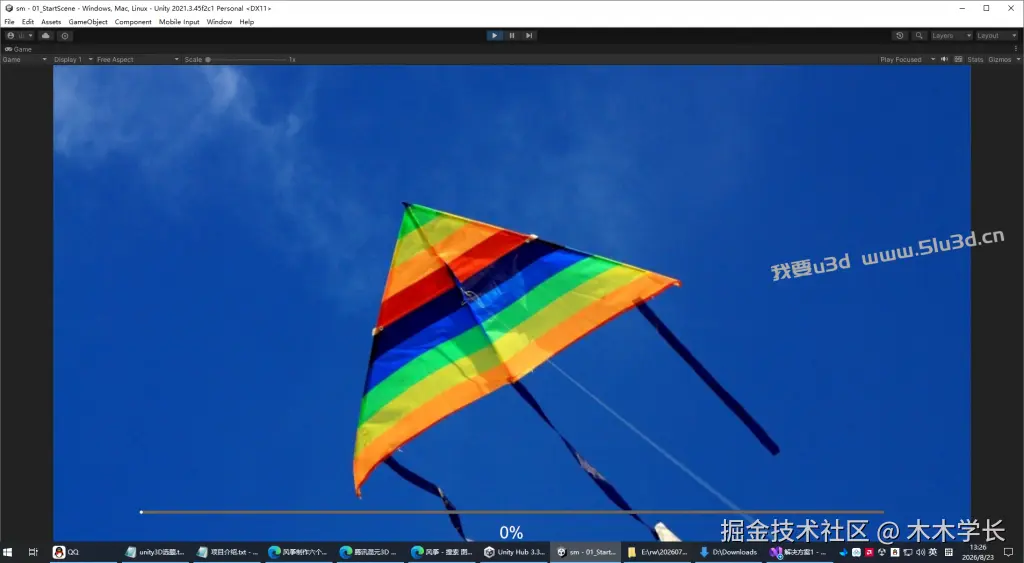Select the Game tab
This screenshot has height=563, width=1024.
point(18,49)
